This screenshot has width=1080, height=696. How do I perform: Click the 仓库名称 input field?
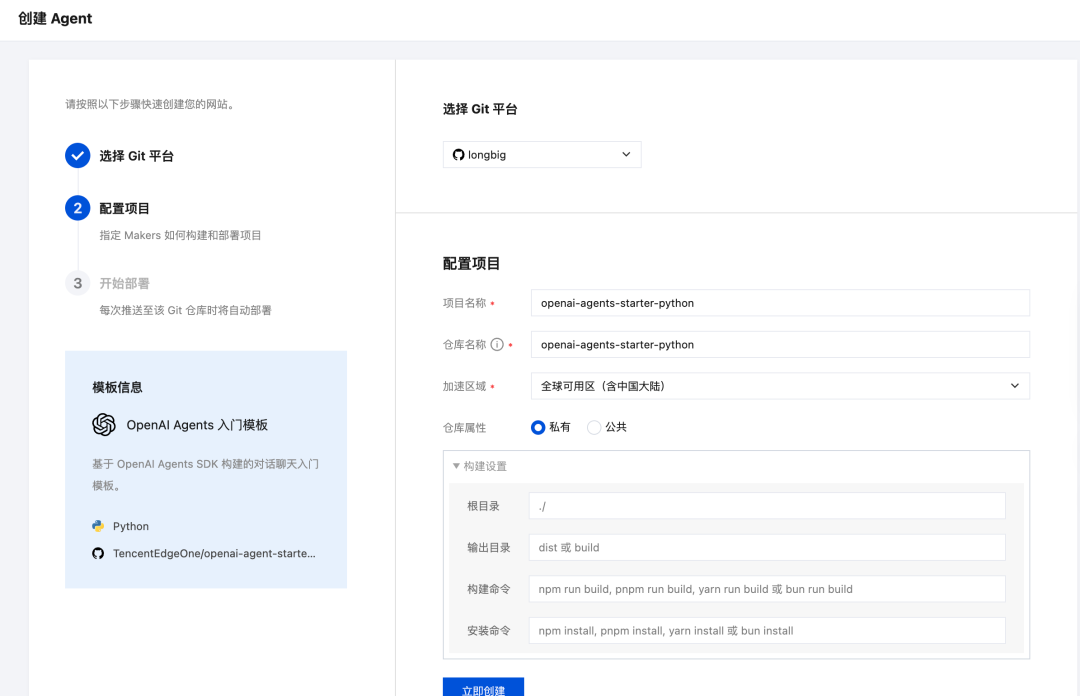[x=780, y=345]
